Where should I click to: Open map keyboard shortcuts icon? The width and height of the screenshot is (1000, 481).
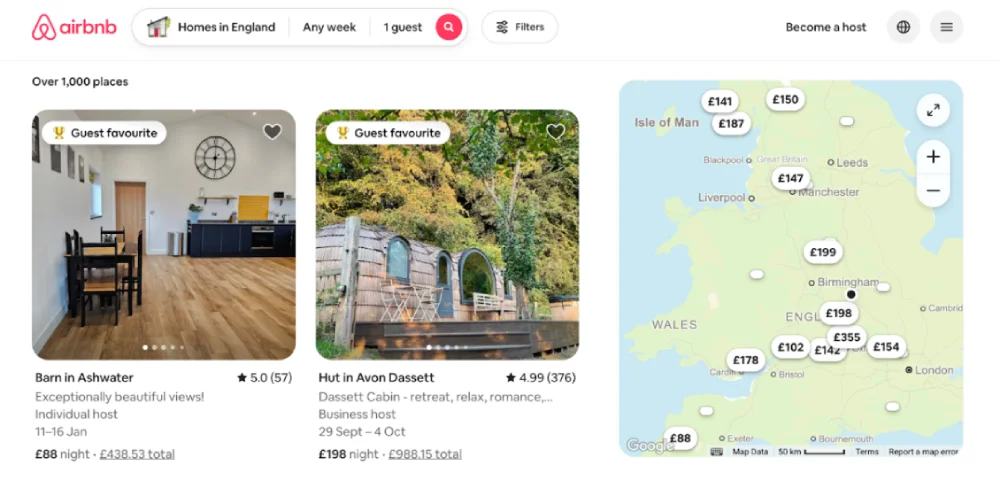tap(716, 452)
